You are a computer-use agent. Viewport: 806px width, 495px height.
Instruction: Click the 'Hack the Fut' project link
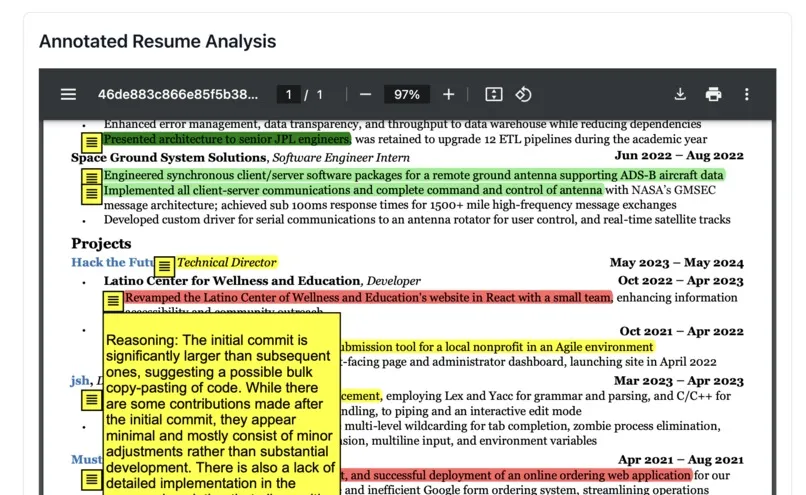click(112, 263)
